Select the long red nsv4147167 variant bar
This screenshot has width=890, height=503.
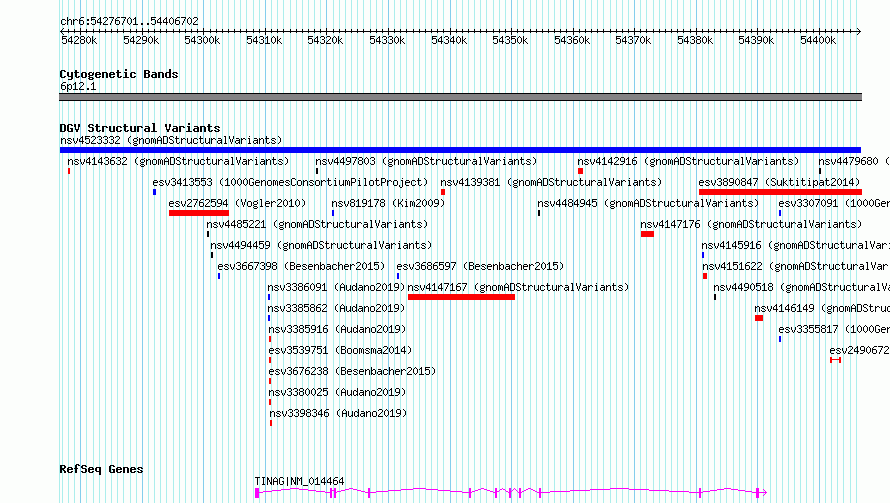coord(461,297)
